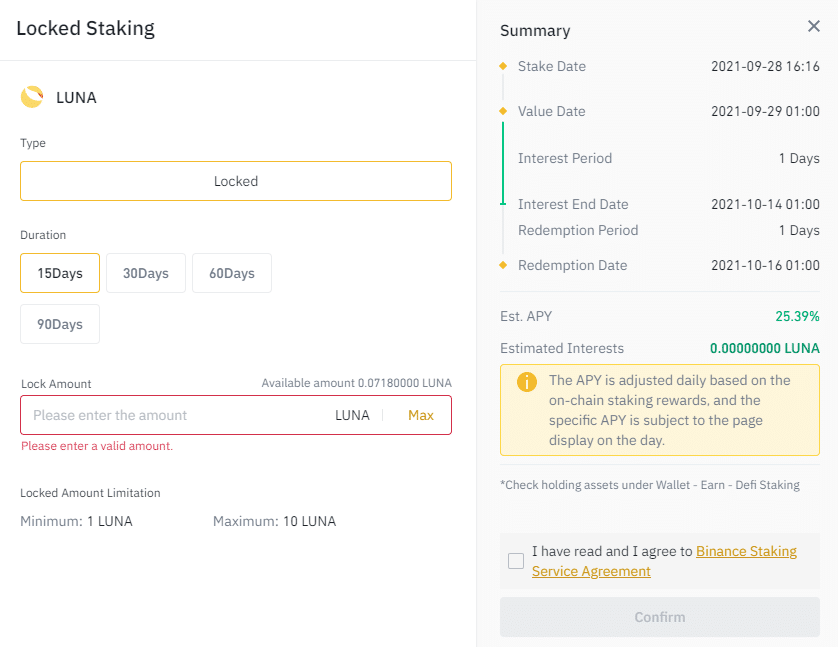
Task: Click the green interest period timeline bar
Action: coord(503,163)
